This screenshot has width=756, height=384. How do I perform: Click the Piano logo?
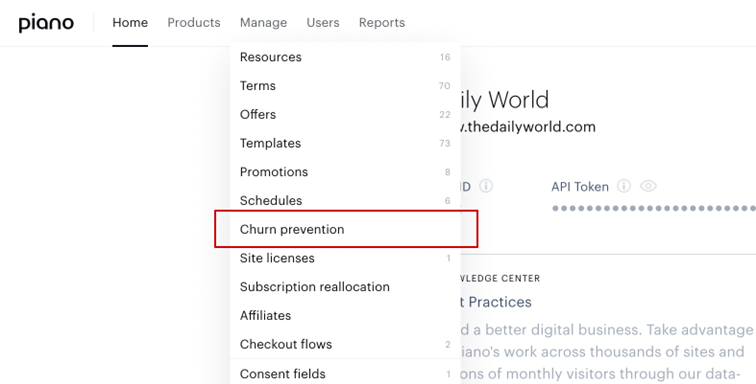46,23
